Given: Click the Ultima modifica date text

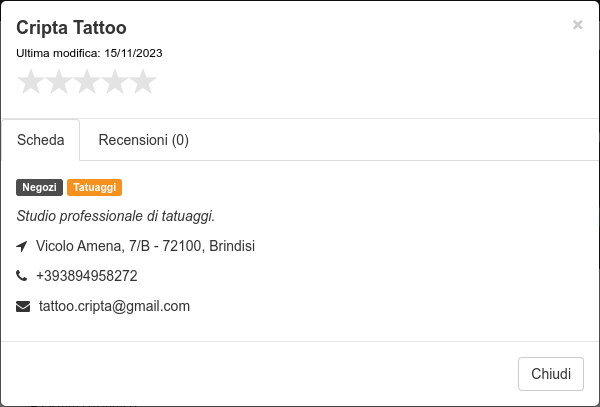Looking at the screenshot, I should (89, 53).
